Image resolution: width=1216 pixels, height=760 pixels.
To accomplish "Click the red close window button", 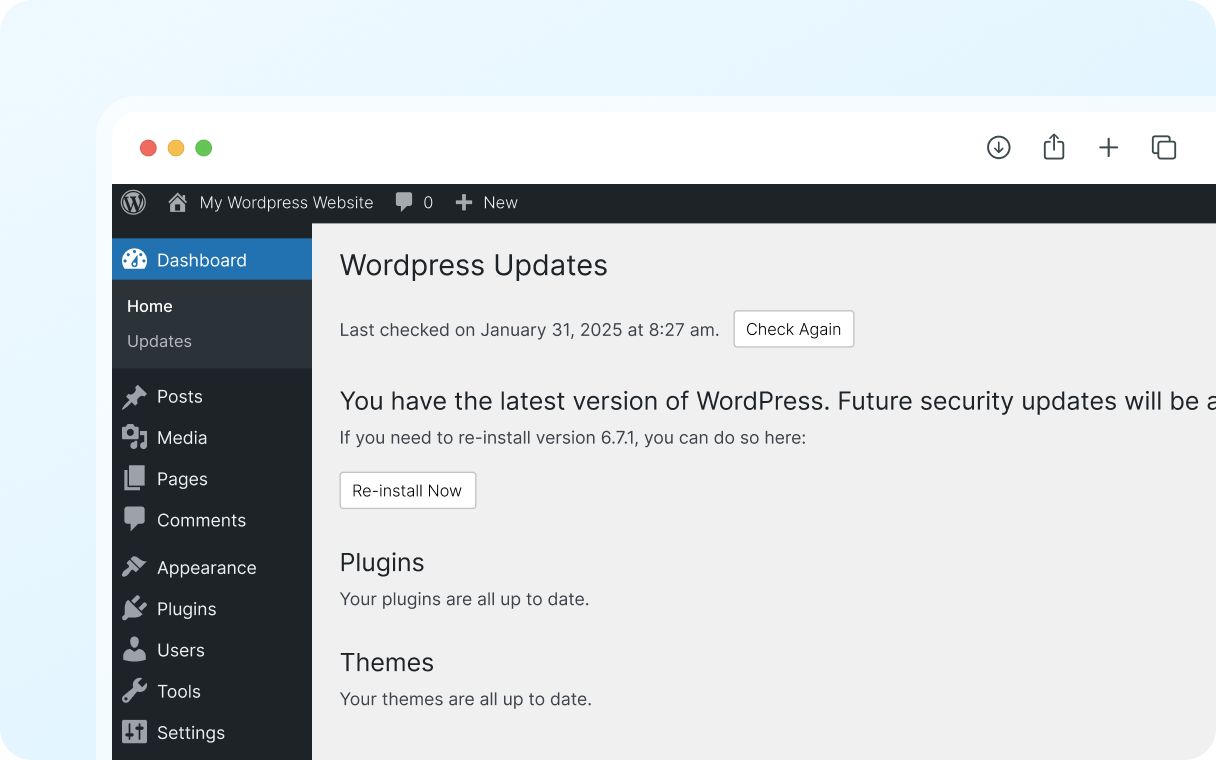I will [148, 148].
